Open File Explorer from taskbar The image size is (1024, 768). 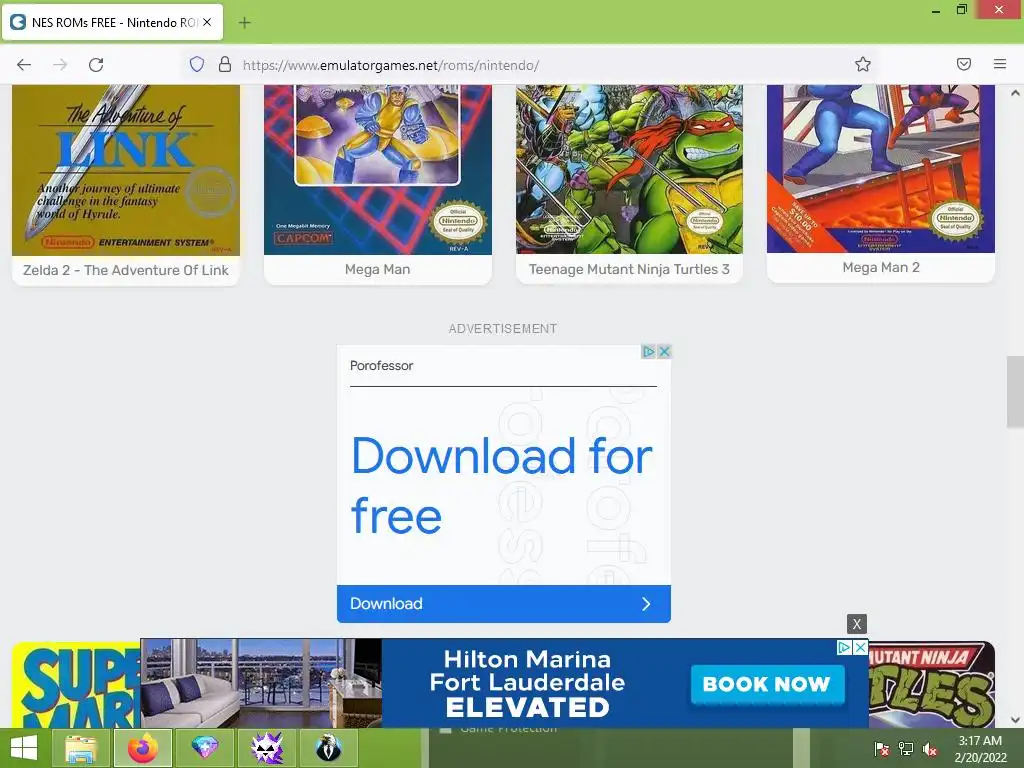point(81,748)
